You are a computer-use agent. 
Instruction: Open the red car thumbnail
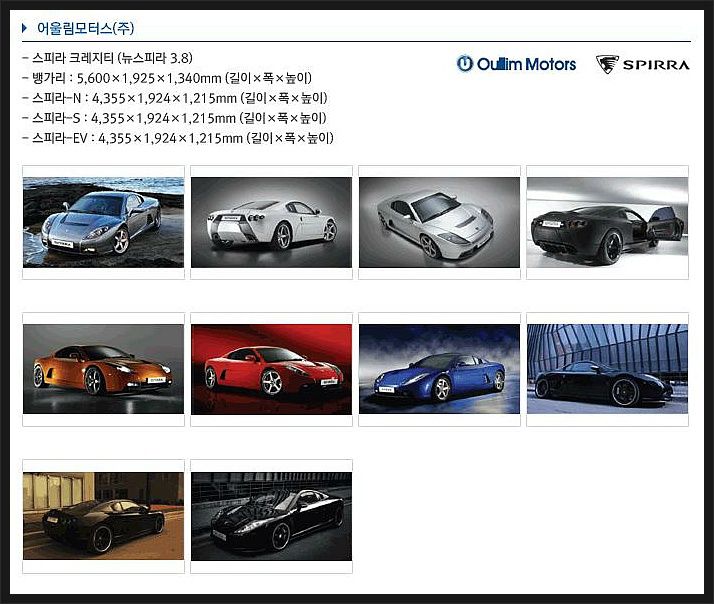coord(271,369)
